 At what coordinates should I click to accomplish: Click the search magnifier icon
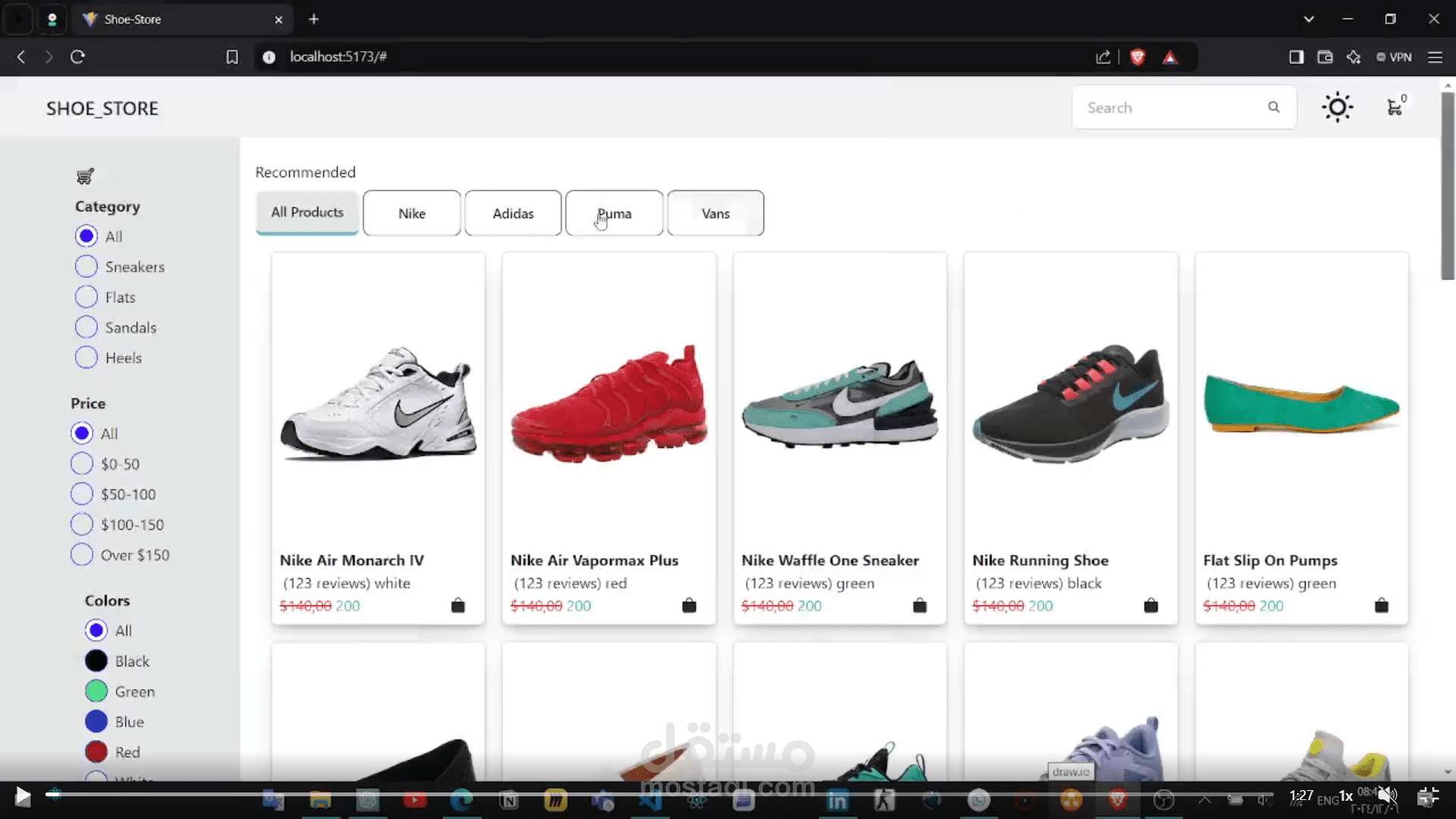pyautogui.click(x=1273, y=107)
